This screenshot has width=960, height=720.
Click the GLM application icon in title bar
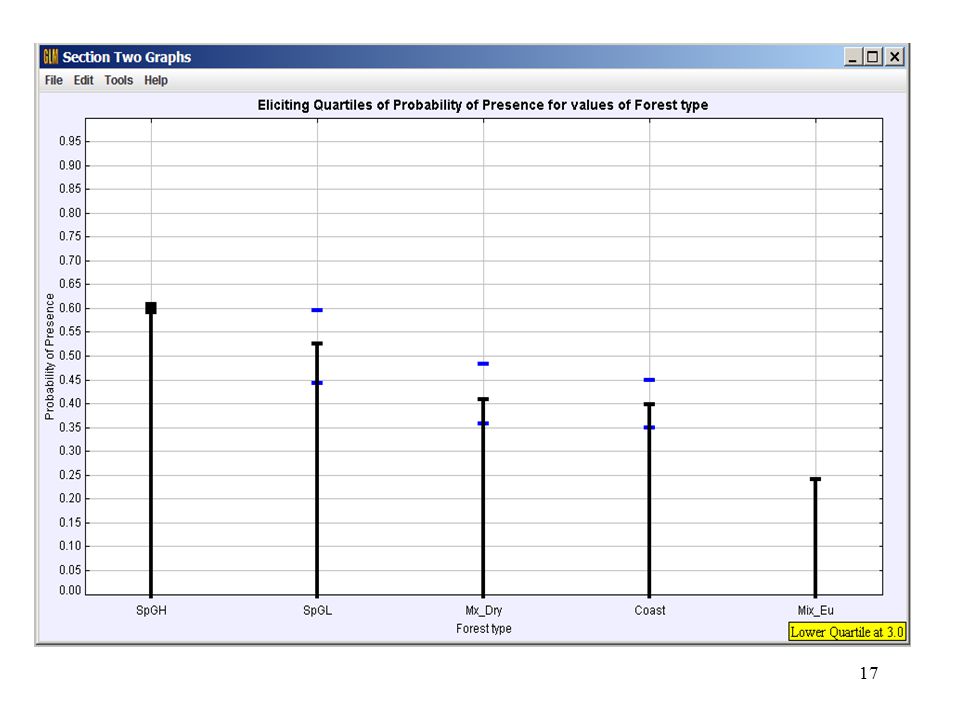(50, 57)
